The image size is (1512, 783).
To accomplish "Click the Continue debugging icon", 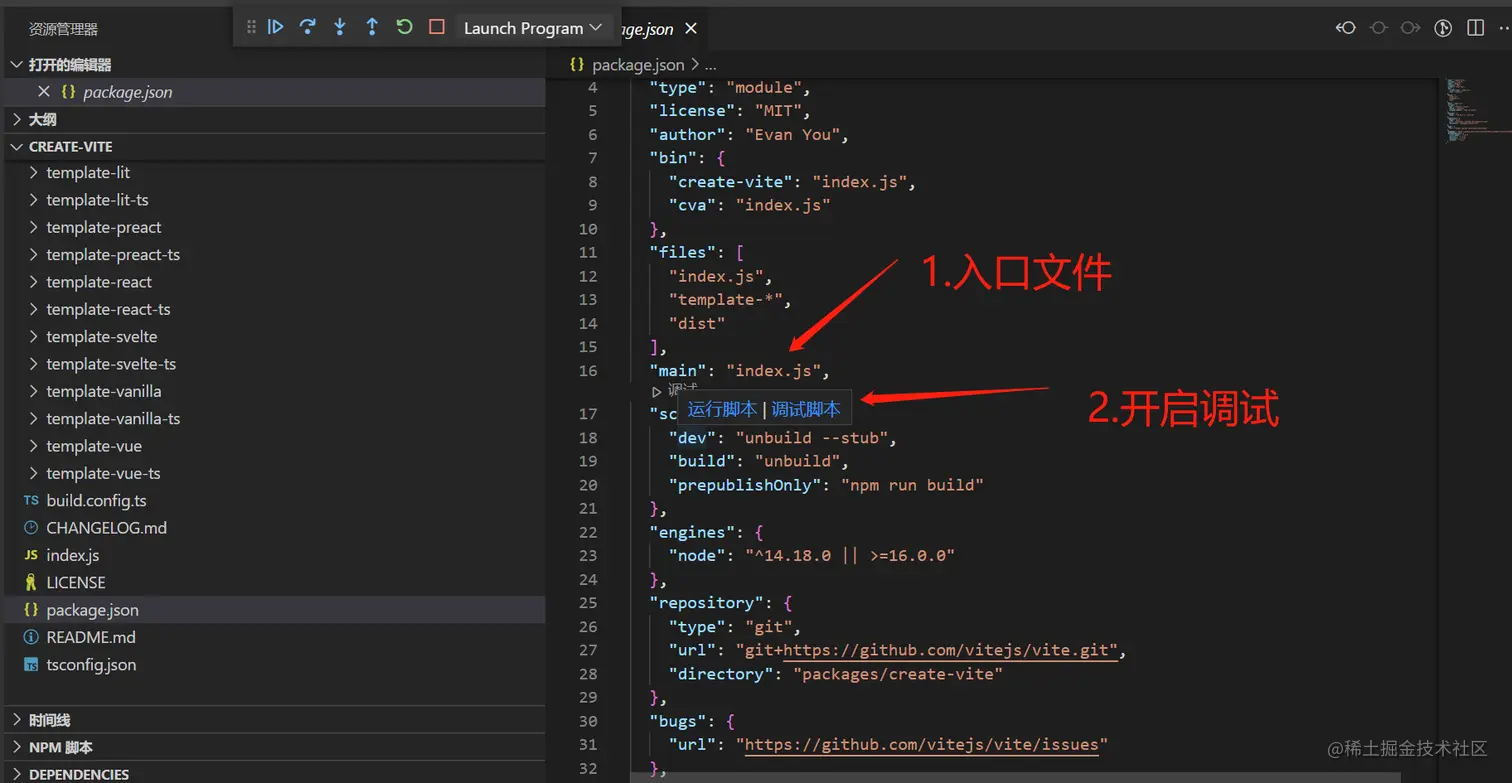I will (x=276, y=27).
